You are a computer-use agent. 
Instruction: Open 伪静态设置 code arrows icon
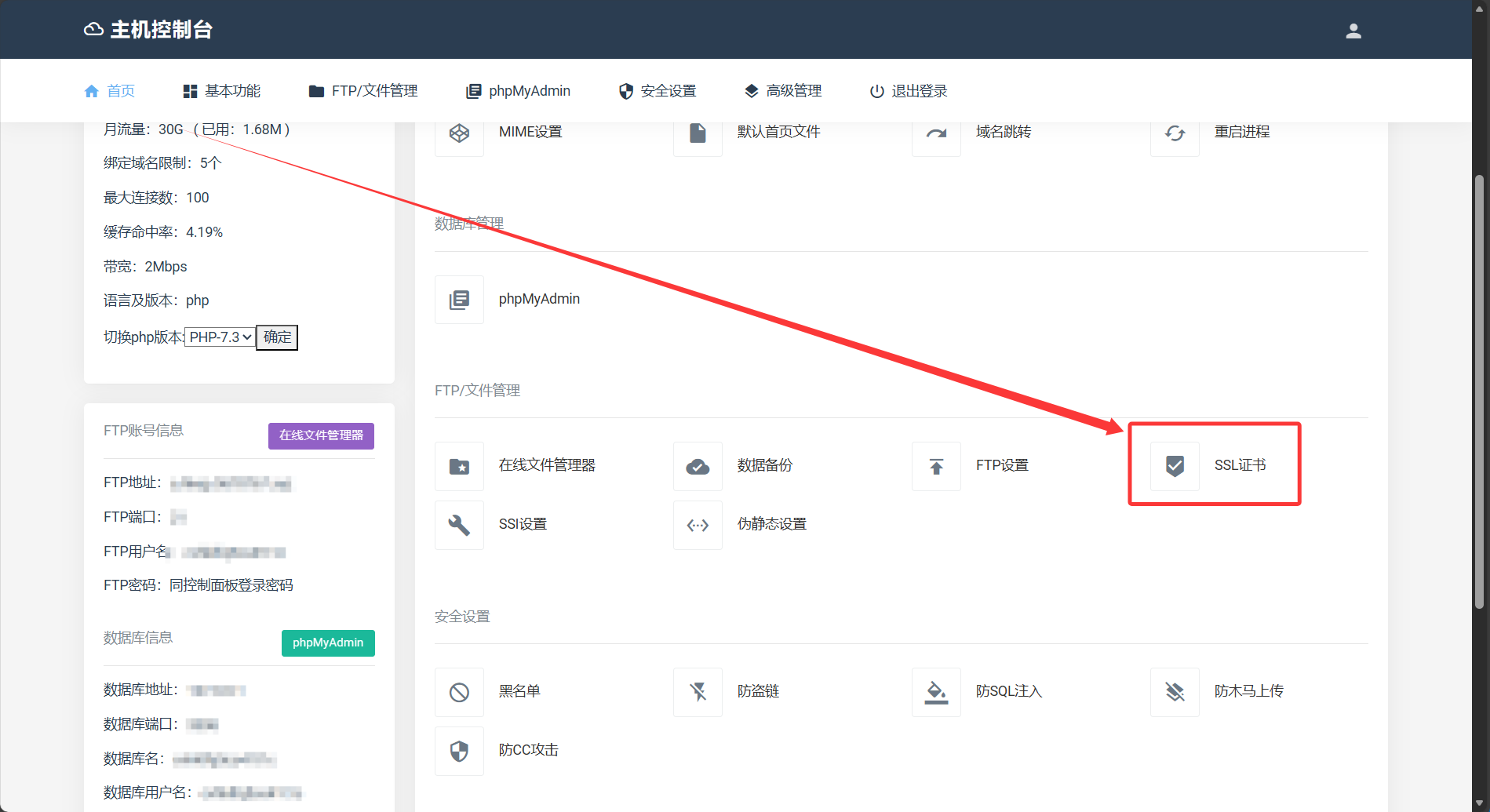coord(698,525)
